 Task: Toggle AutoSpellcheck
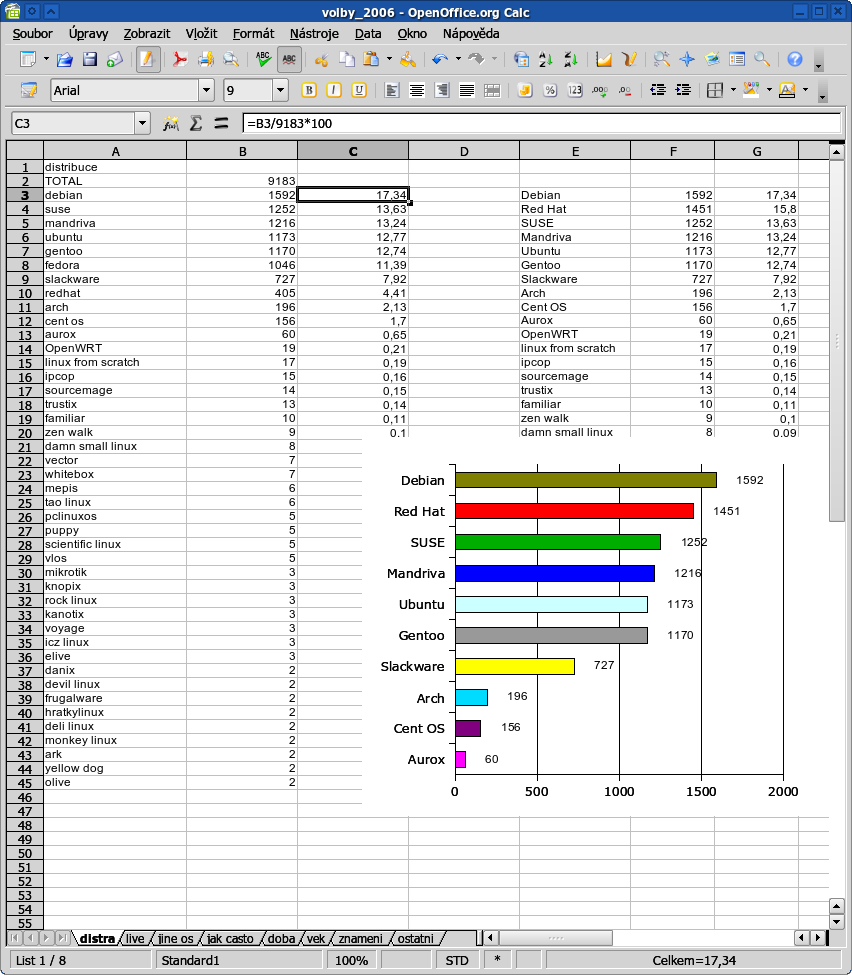click(289, 58)
